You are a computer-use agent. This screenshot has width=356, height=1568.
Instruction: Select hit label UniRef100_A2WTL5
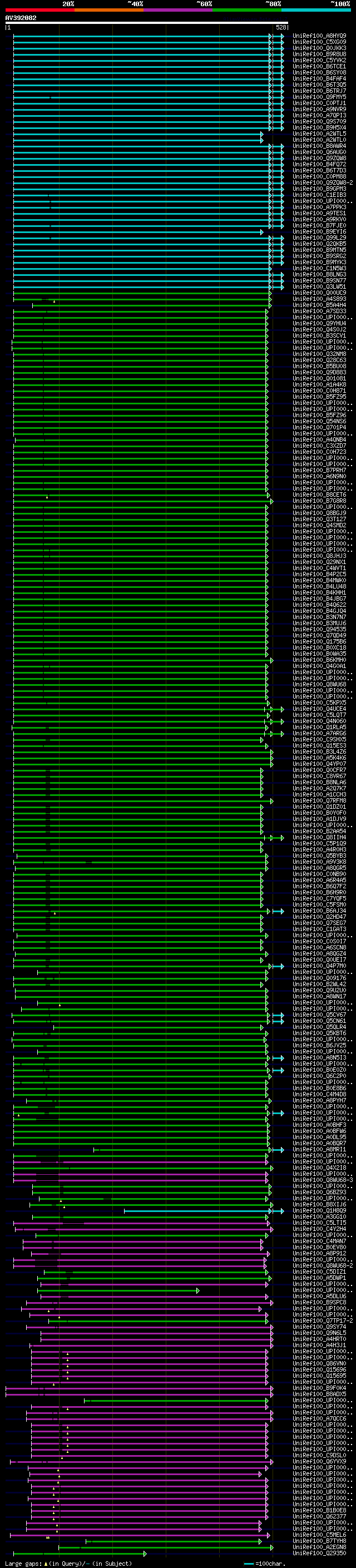point(319,134)
